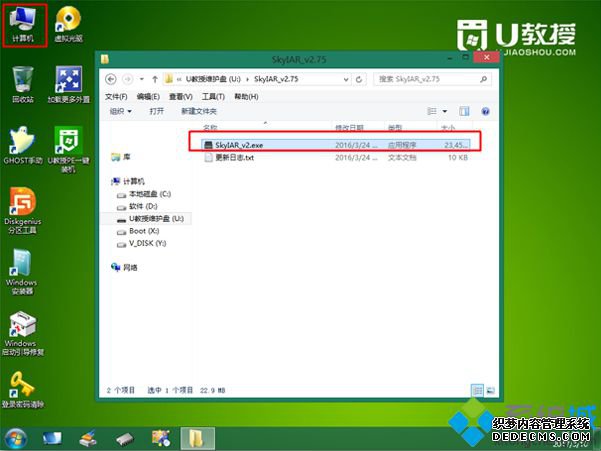Image resolution: width=601 pixels, height=451 pixels.
Task: Select 计算机 in the navigation pane
Action: point(128,182)
